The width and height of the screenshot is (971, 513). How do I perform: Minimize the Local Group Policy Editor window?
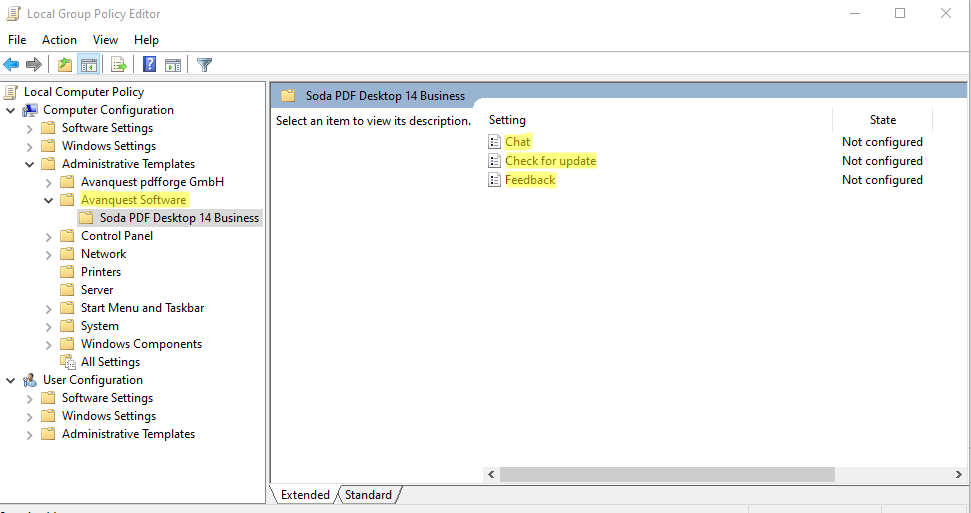855,13
